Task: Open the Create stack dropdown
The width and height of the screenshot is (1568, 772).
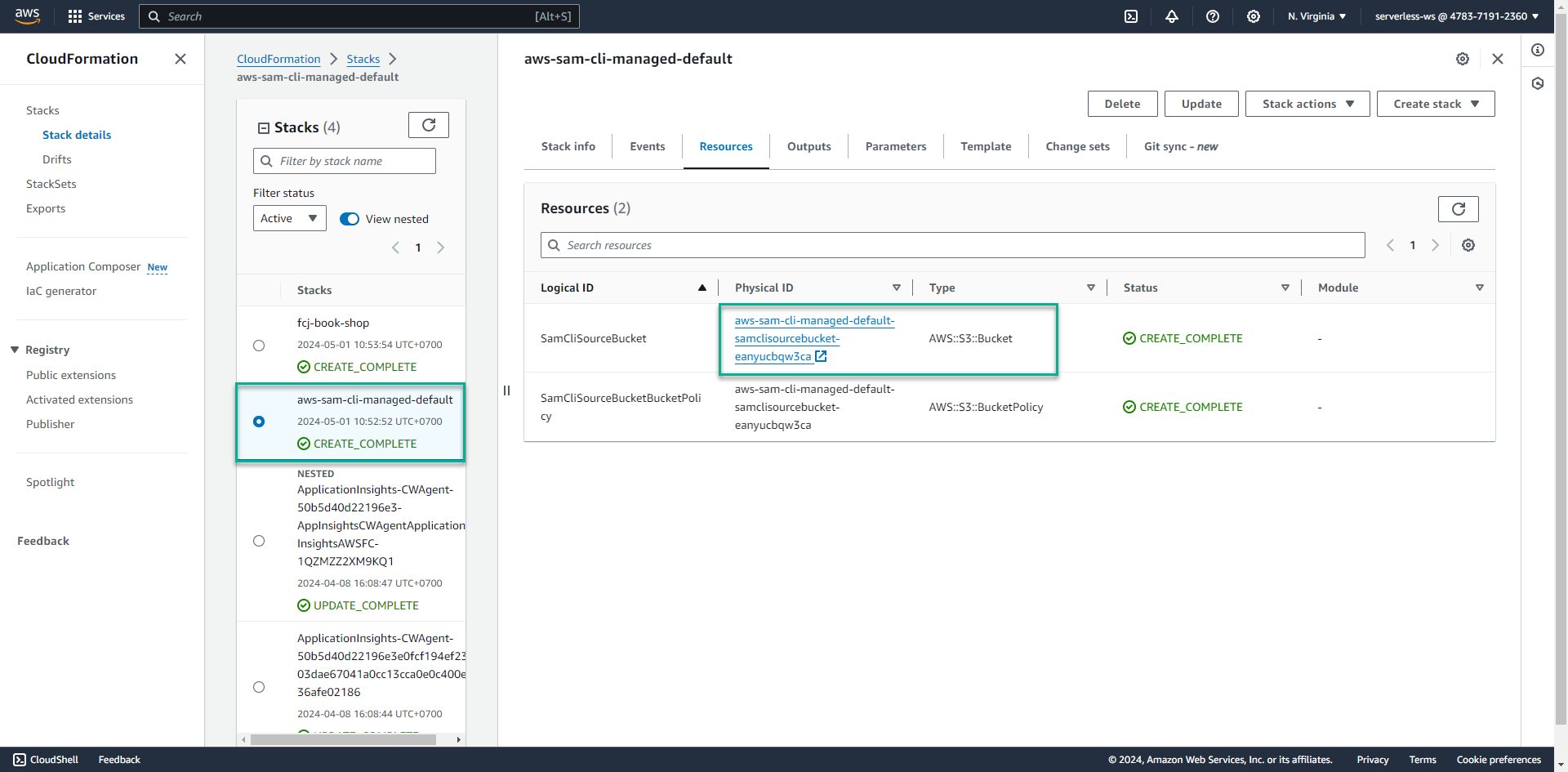Action: click(1436, 104)
